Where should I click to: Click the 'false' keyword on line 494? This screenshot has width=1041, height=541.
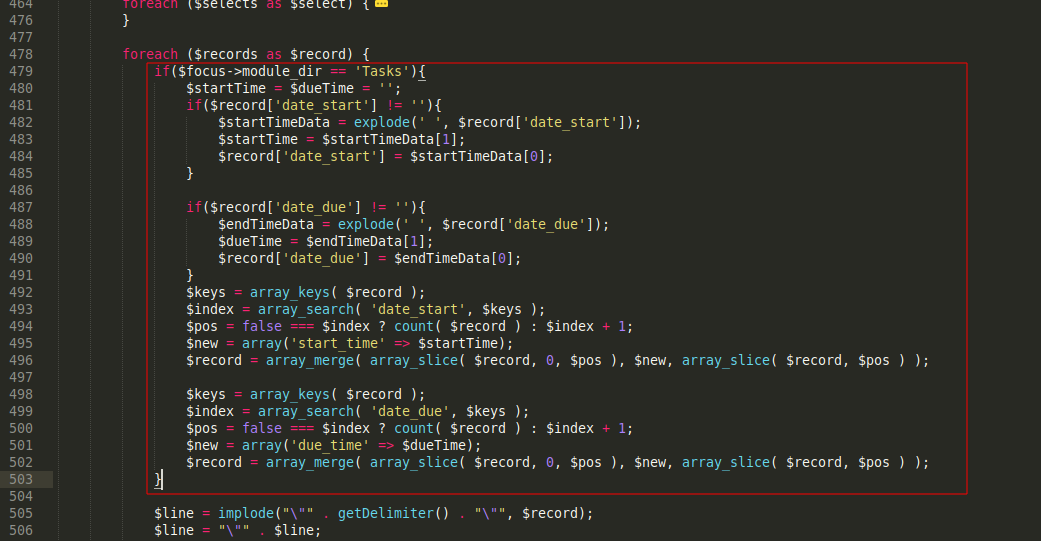tap(262, 327)
